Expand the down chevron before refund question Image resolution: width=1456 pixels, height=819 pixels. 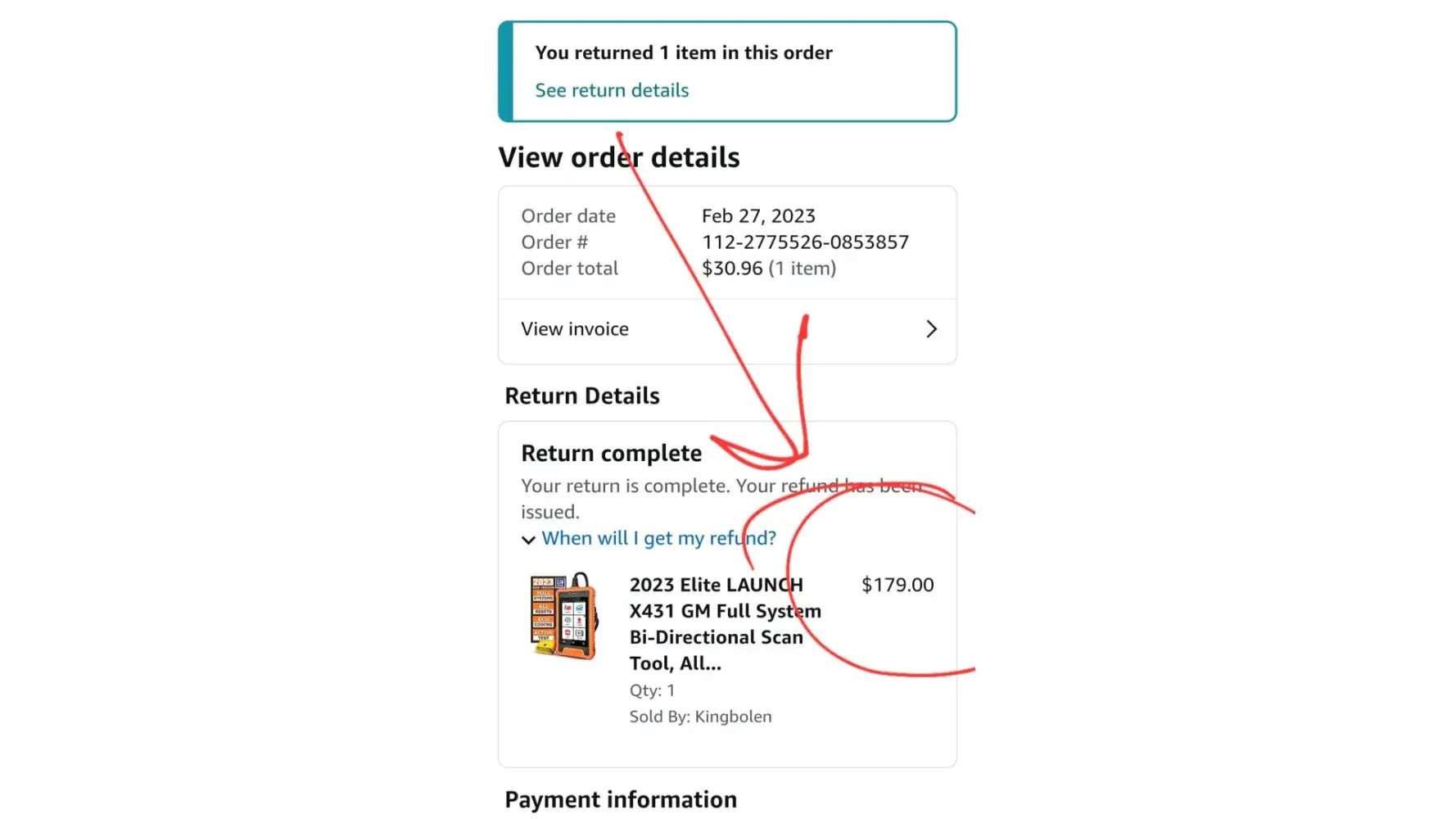pyautogui.click(x=528, y=540)
